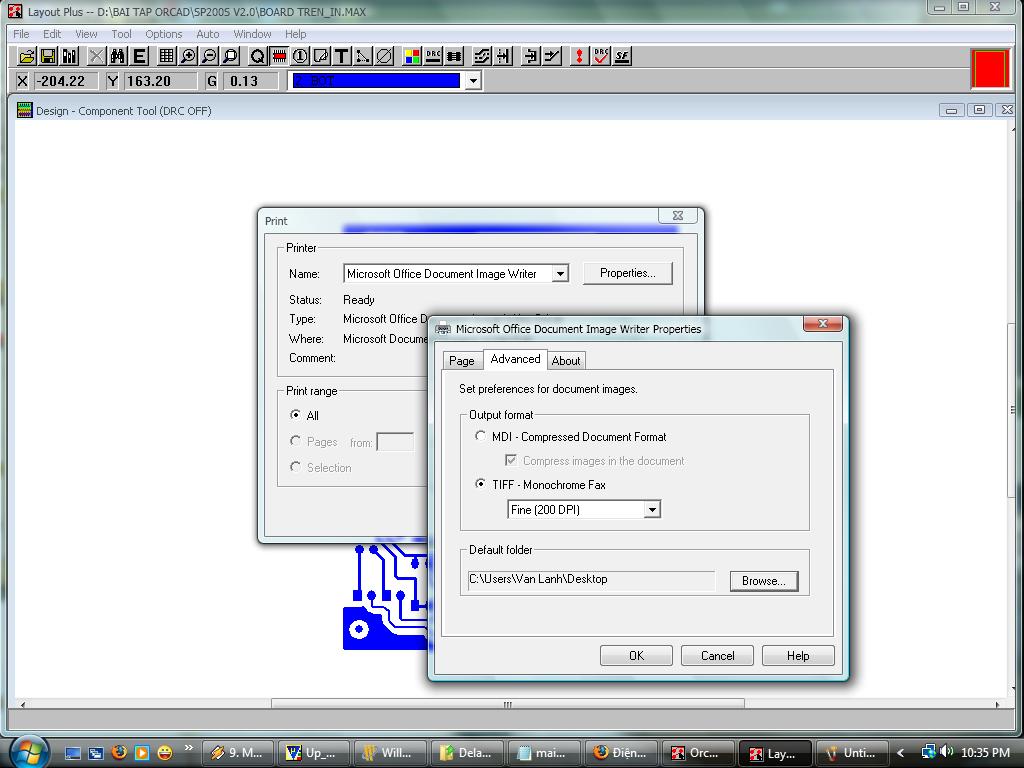This screenshot has height=768, width=1024.
Task: Switch to the Page tab
Action: (x=462, y=360)
